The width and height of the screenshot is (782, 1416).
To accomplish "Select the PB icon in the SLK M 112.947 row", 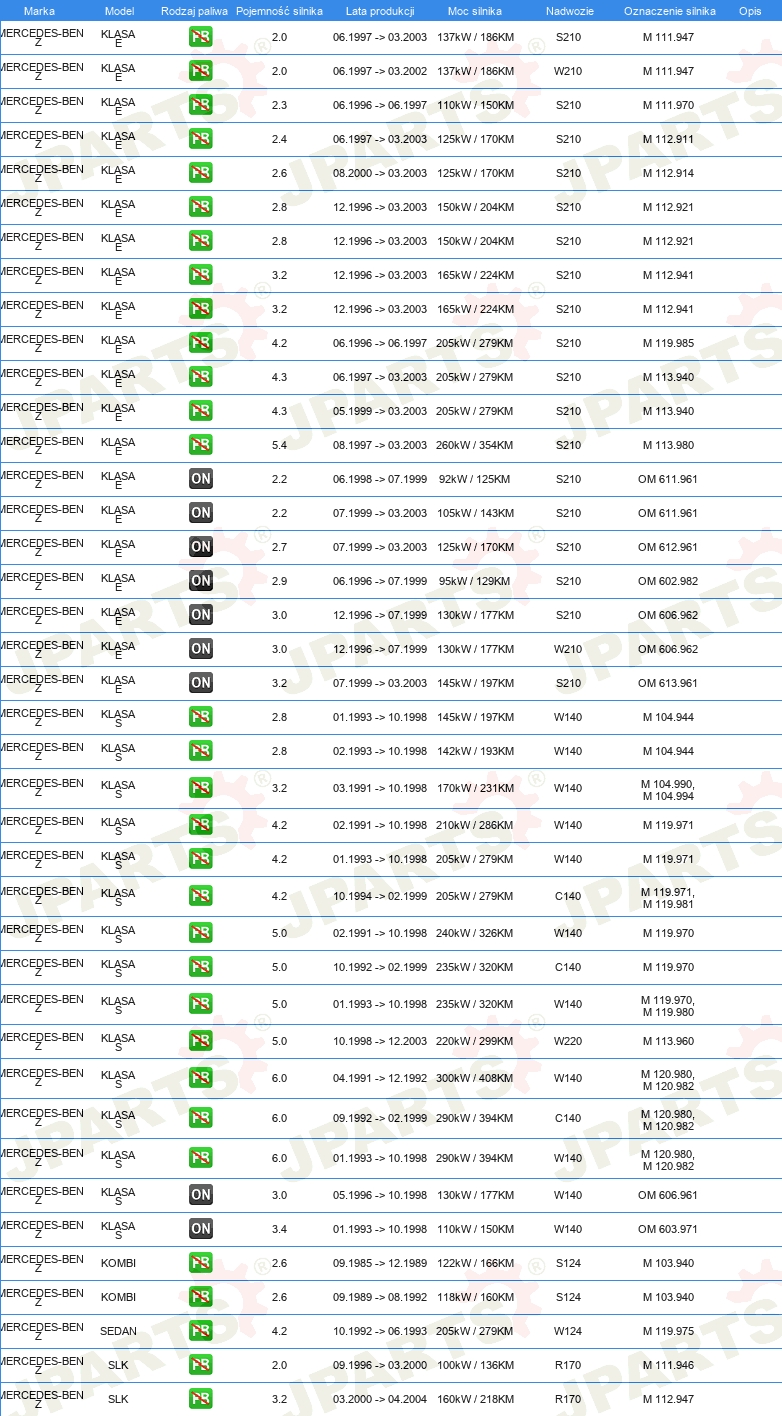I will [x=201, y=1399].
